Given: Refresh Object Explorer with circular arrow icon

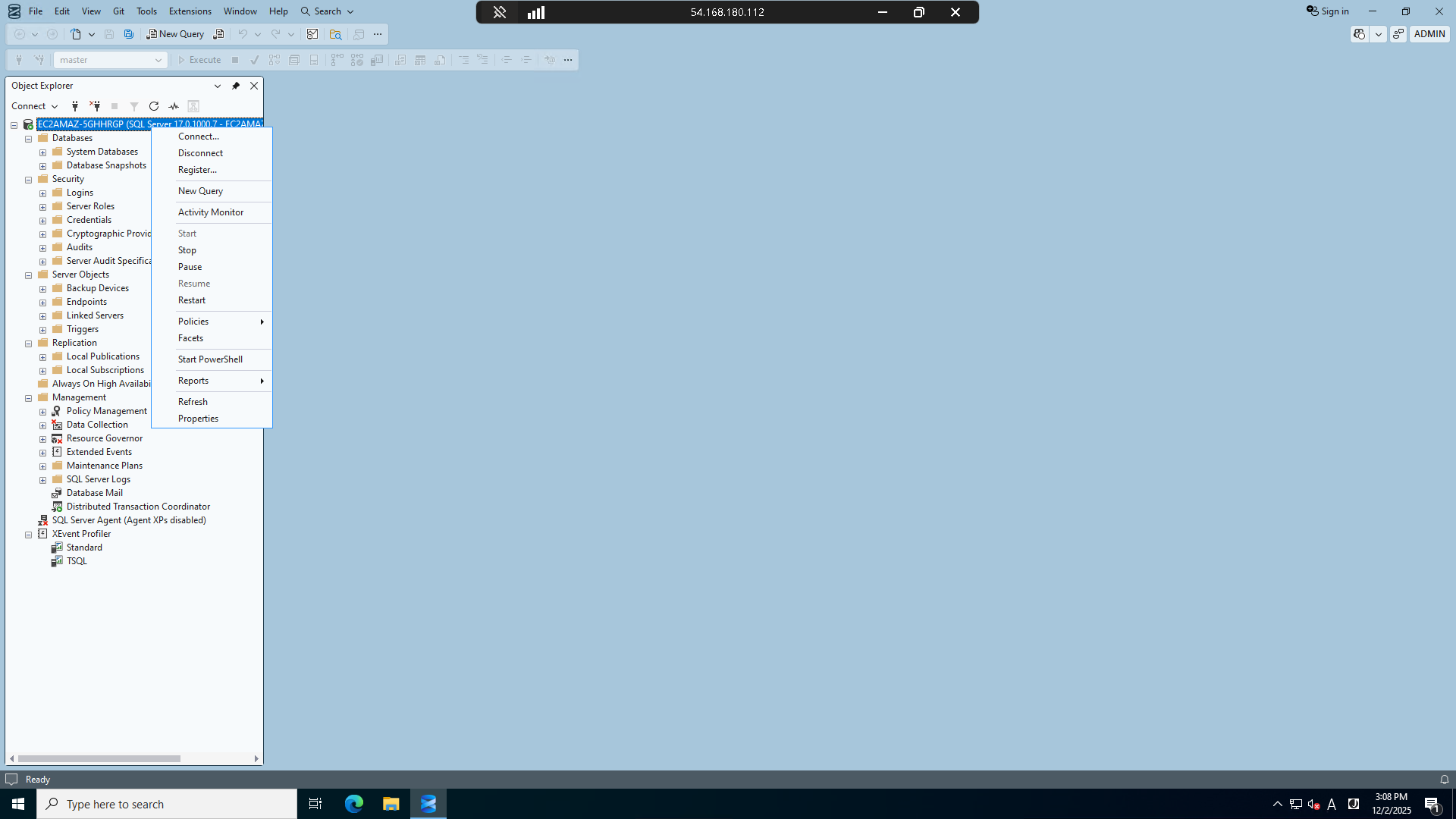Looking at the screenshot, I should click(154, 106).
